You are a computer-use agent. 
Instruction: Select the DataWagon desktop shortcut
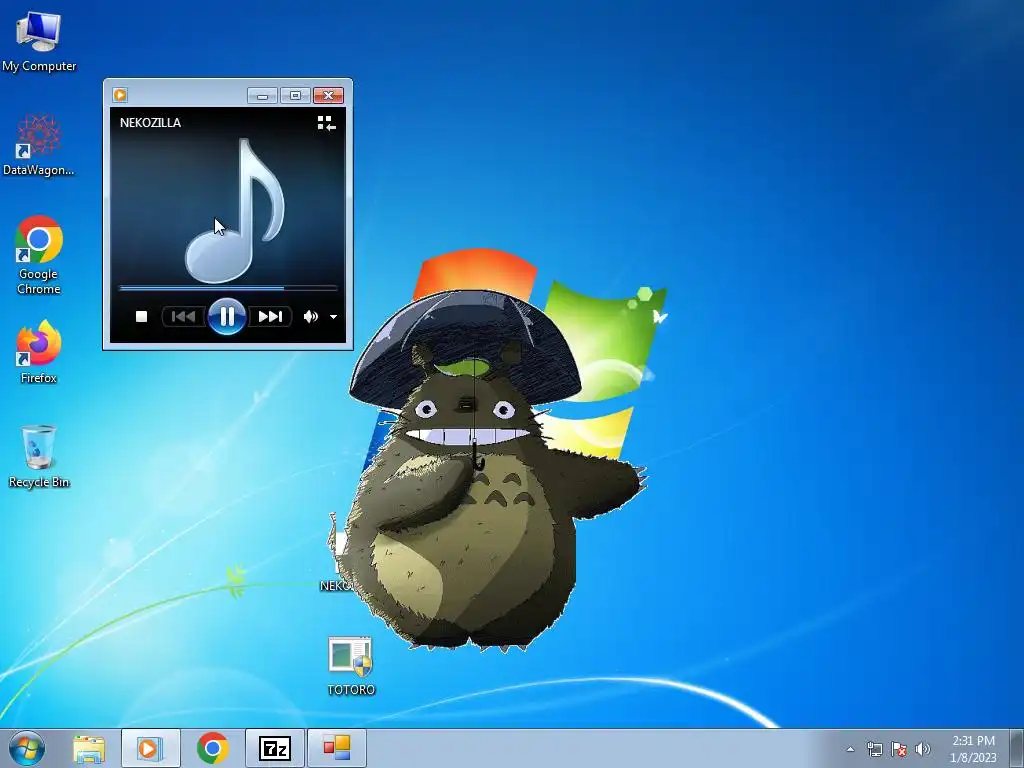pos(39,145)
